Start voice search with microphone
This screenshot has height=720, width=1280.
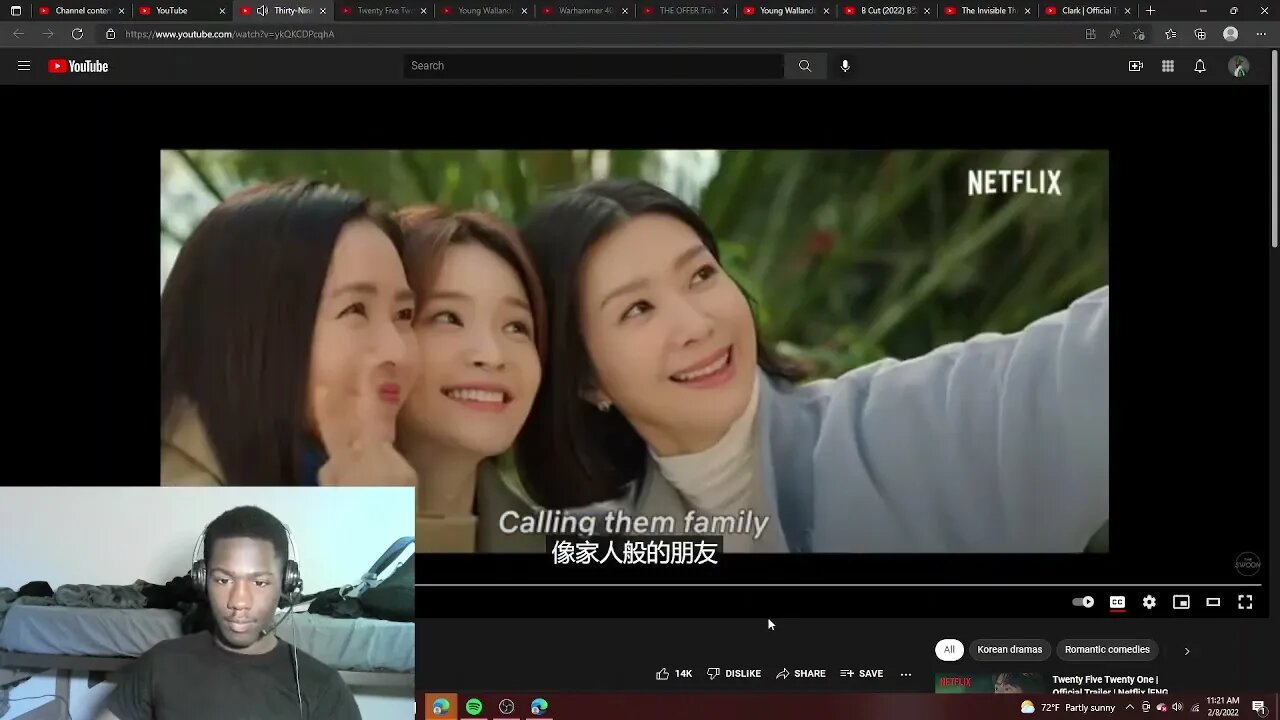pyautogui.click(x=845, y=66)
